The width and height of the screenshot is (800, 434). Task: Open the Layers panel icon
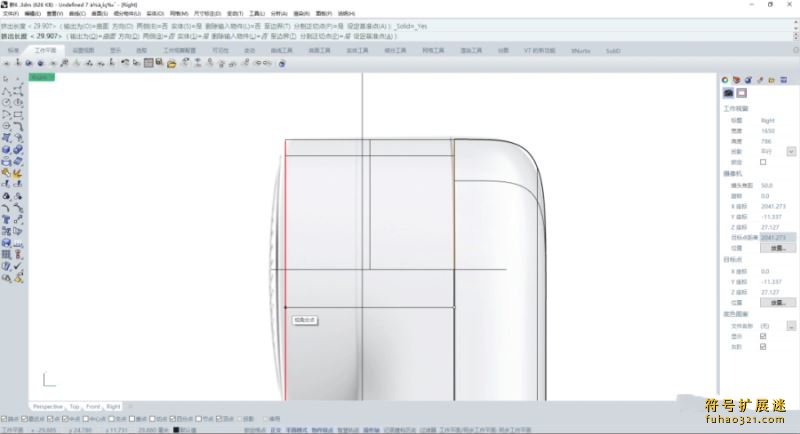point(736,80)
